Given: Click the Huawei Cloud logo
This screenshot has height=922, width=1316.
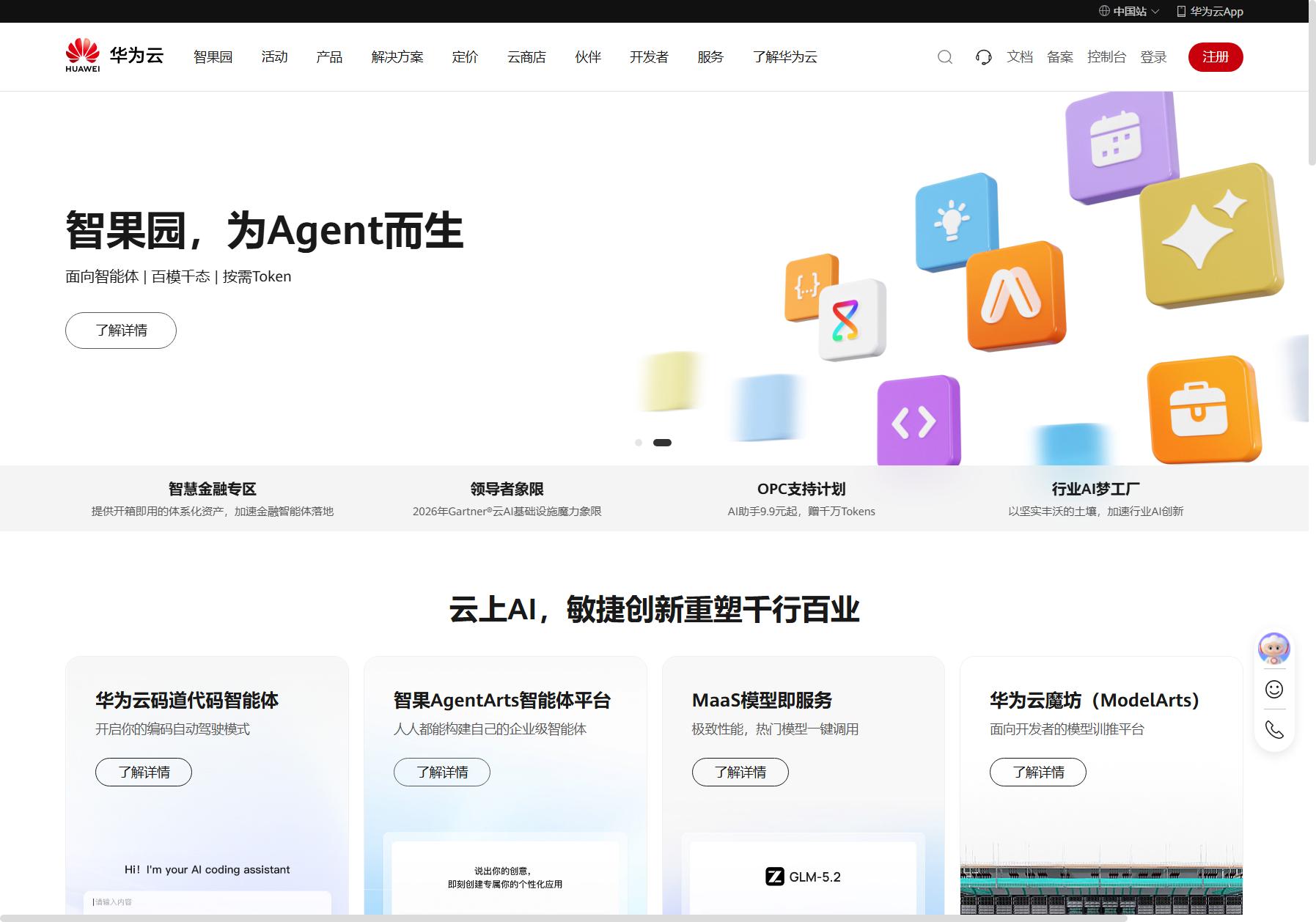Looking at the screenshot, I should (114, 56).
